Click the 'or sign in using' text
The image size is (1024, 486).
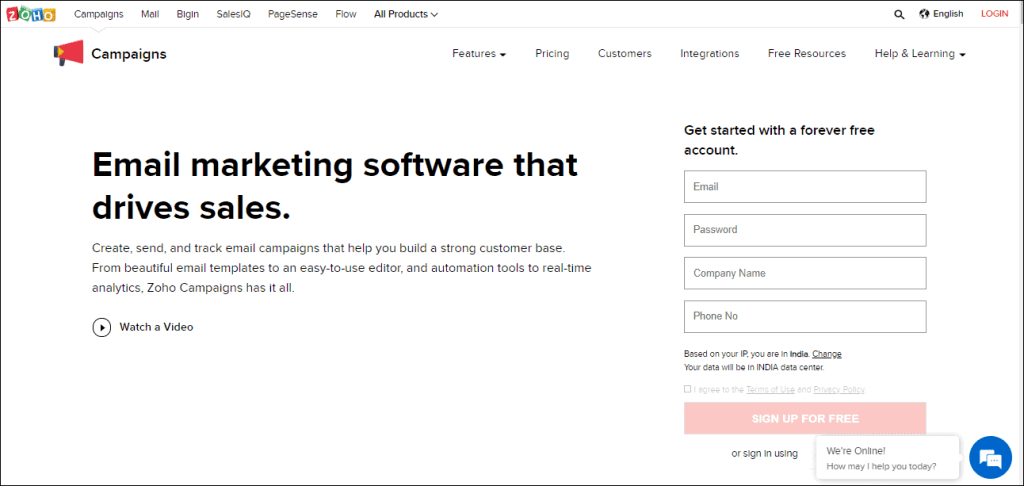(764, 453)
